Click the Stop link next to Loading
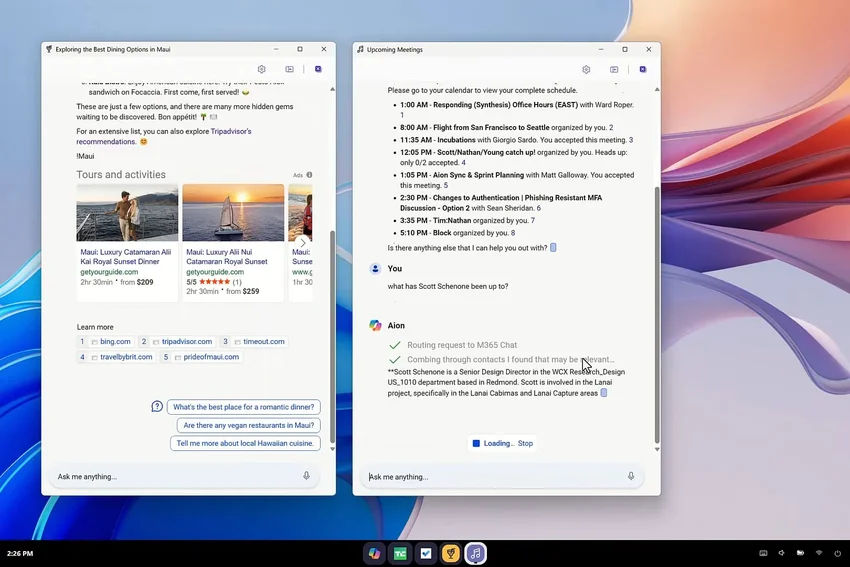Image resolution: width=850 pixels, height=567 pixels. (525, 443)
